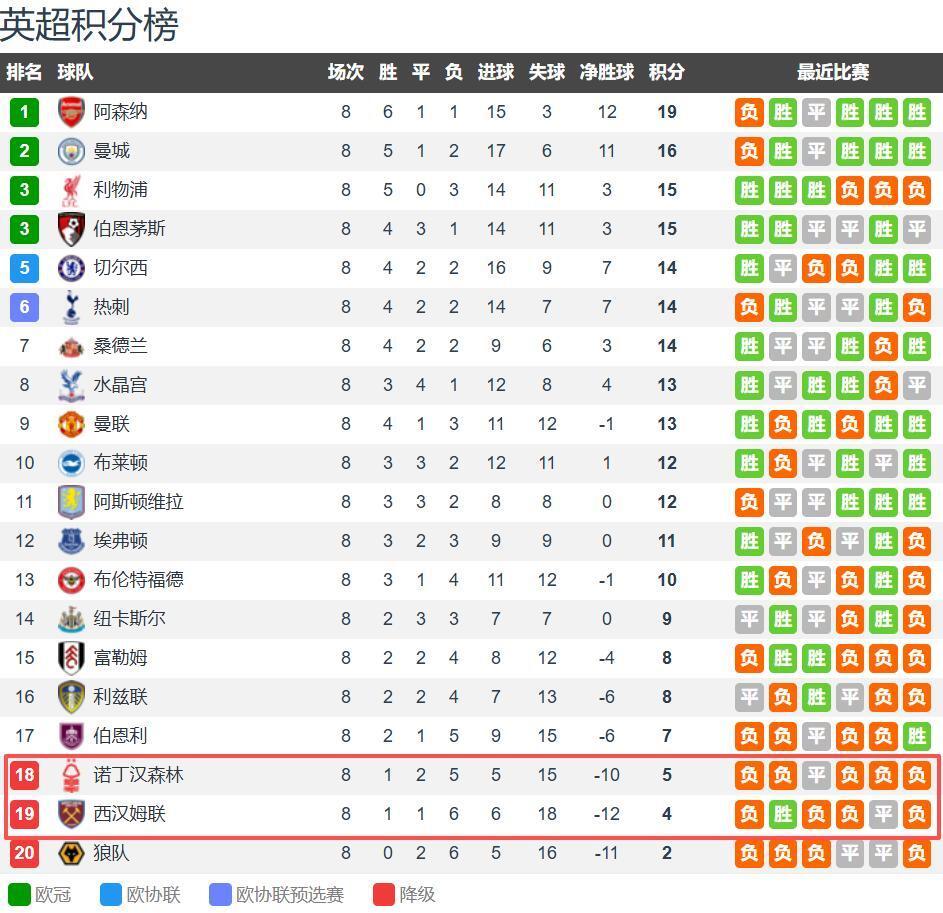Open the 诺丁汉森林 team link

[x=138, y=775]
